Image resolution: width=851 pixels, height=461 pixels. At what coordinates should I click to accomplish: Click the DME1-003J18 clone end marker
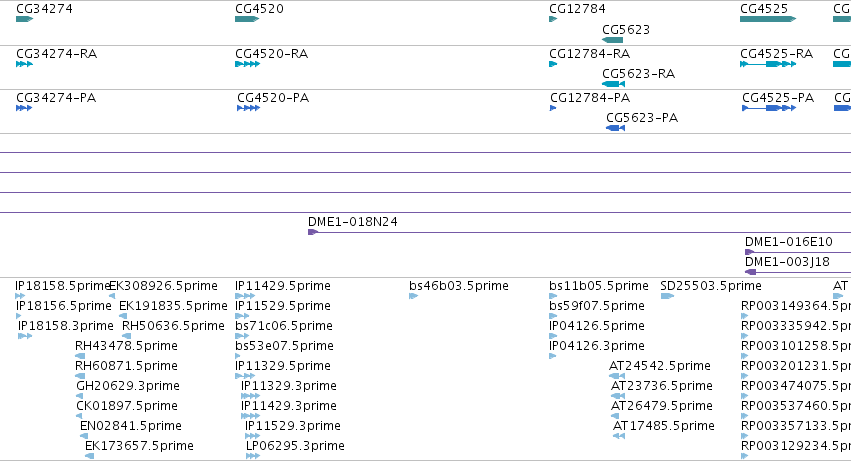click(x=750, y=272)
